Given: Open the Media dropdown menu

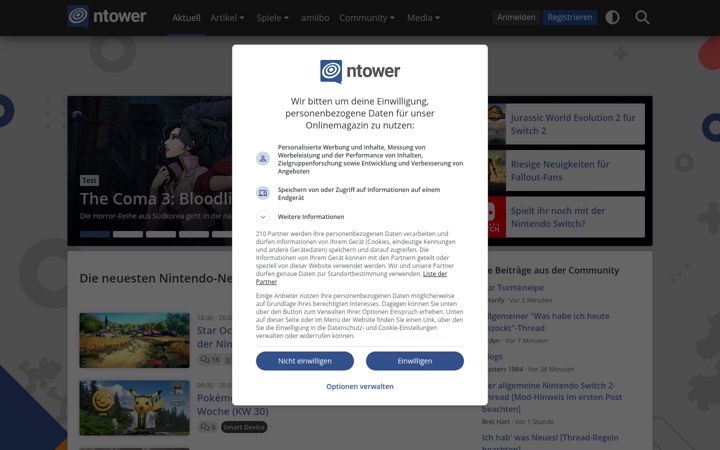Looking at the screenshot, I should (423, 18).
